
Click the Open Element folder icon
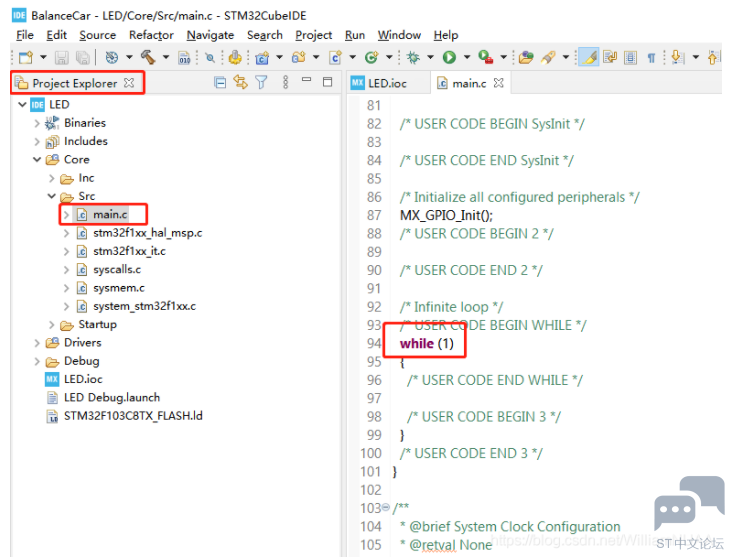(x=526, y=57)
